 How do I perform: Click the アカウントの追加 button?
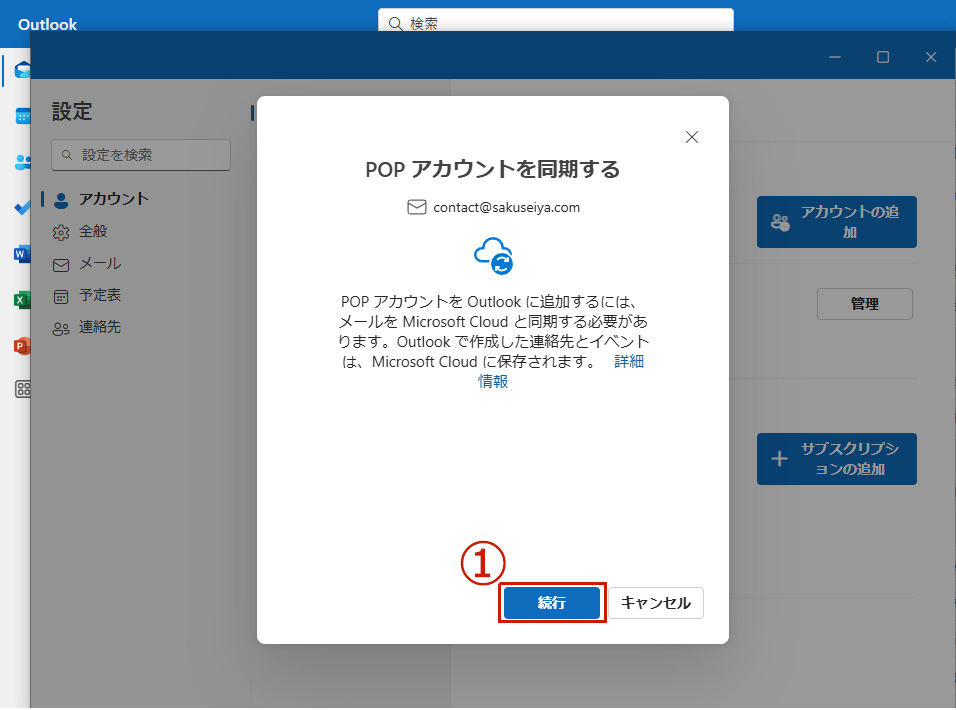pyautogui.click(x=836, y=222)
